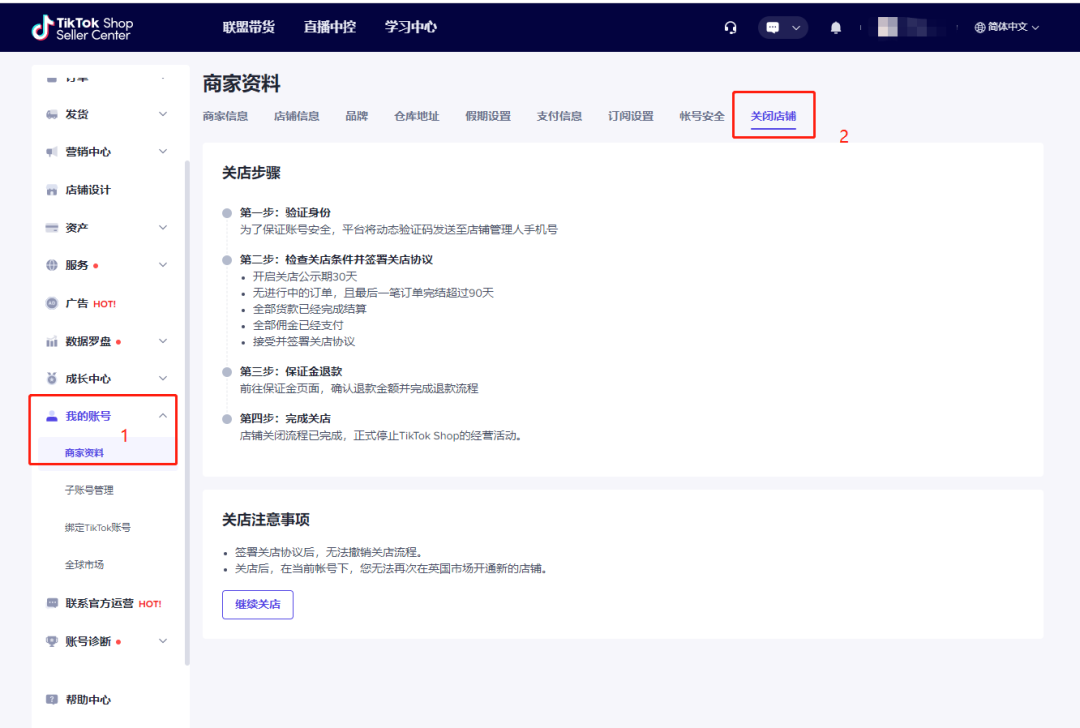Screen dimensions: 1080x728
Task: Click the 店铺设计 store icon in sidebar
Action: (52, 190)
